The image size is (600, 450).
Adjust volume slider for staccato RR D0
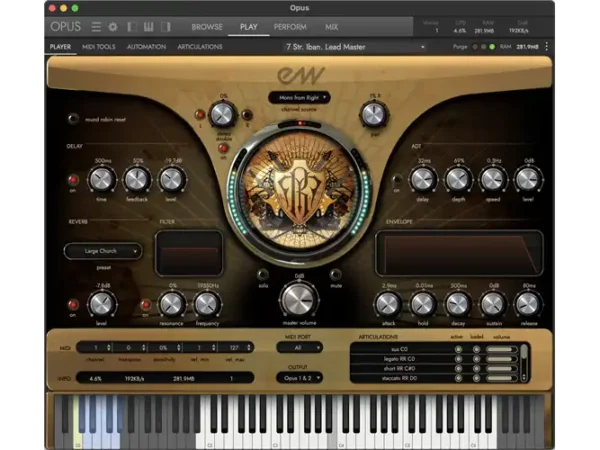click(501, 378)
